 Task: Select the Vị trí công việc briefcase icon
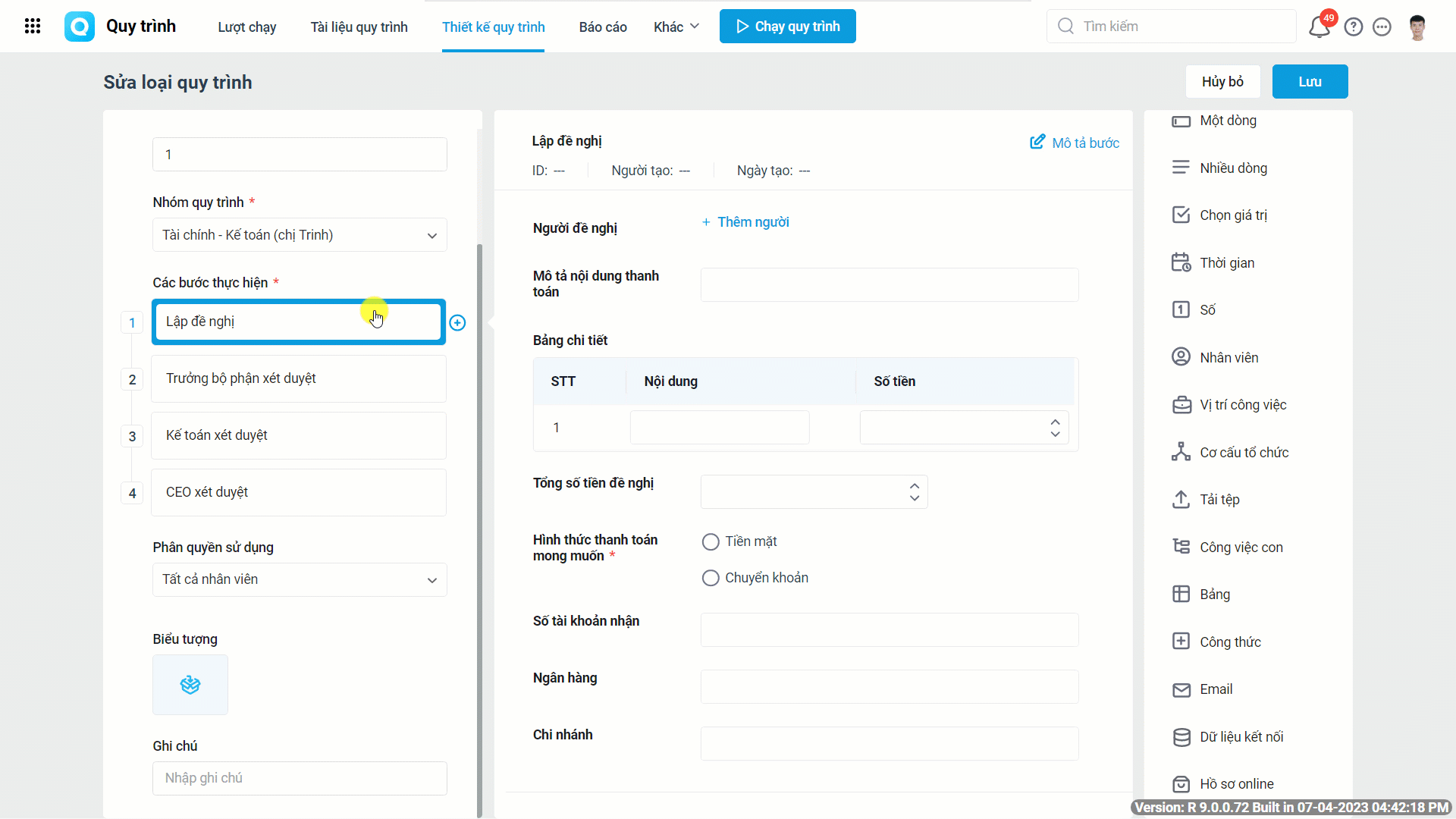(x=1181, y=405)
